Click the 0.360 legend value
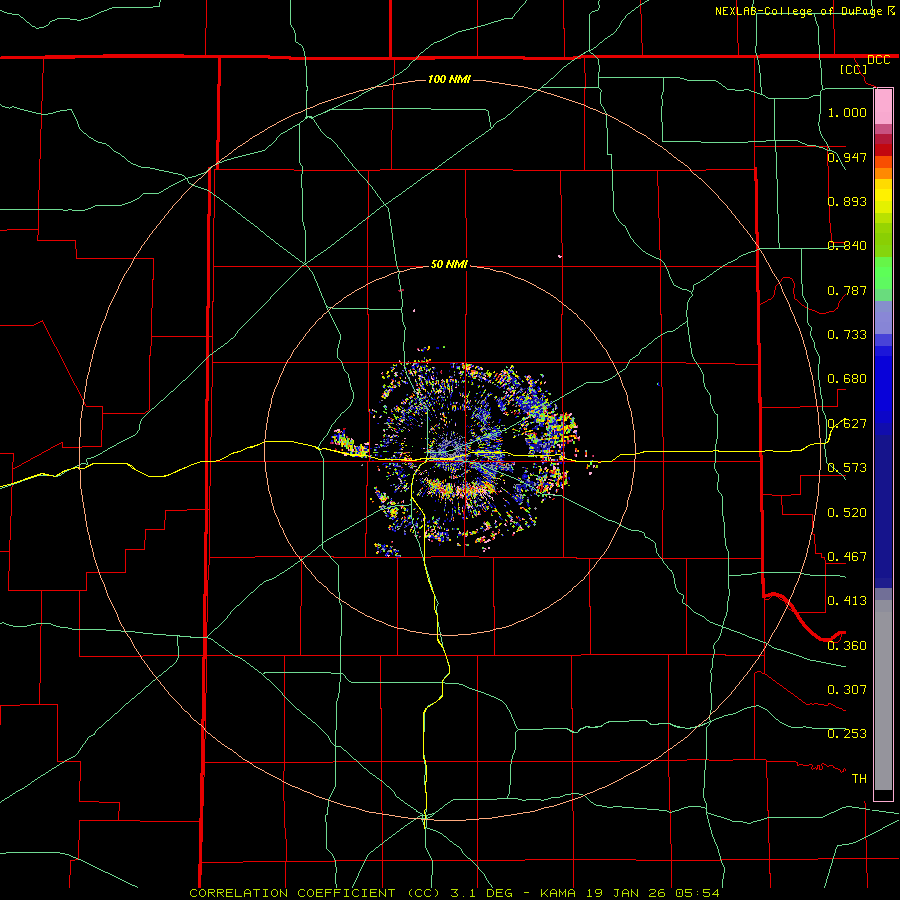 pos(847,646)
